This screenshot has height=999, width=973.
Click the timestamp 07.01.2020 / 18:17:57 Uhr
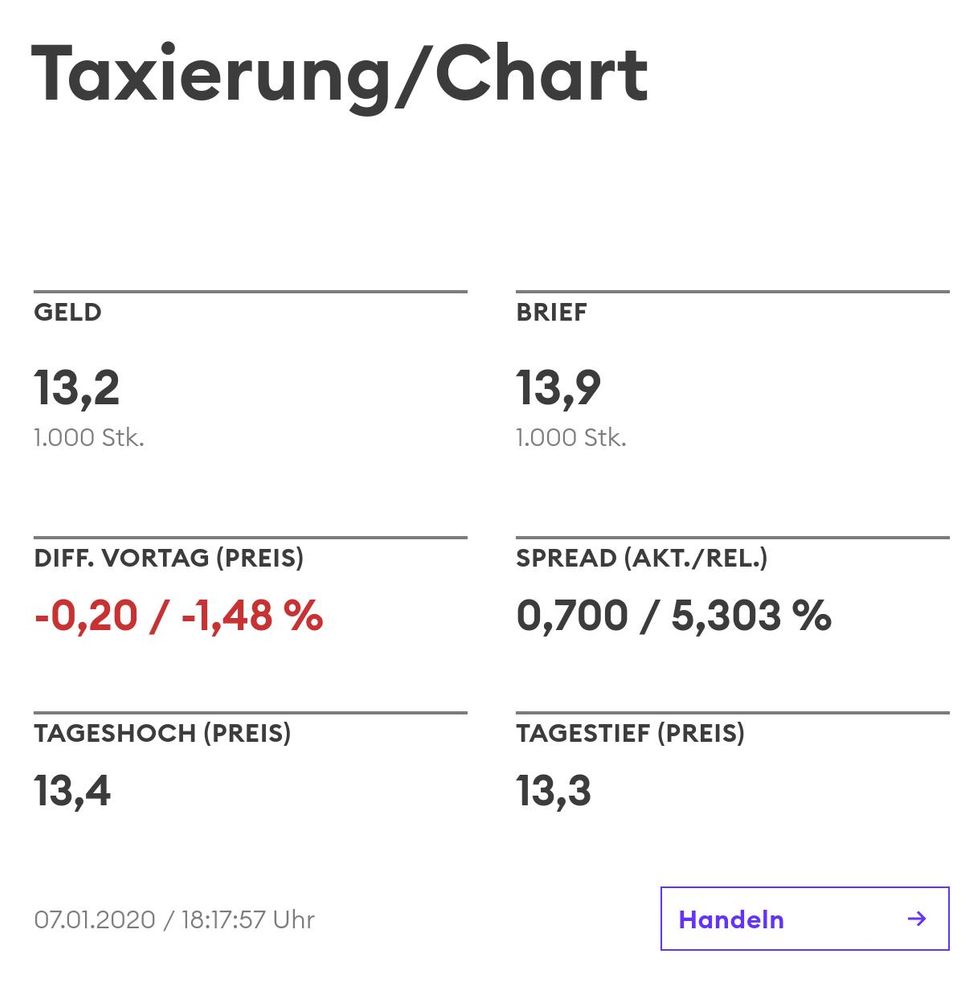point(174,920)
